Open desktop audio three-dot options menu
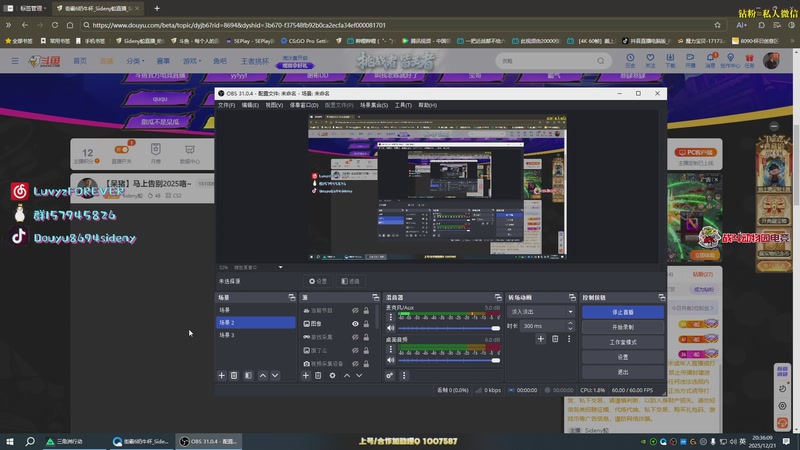Image resolution: width=800 pixels, height=450 pixels. (391, 349)
